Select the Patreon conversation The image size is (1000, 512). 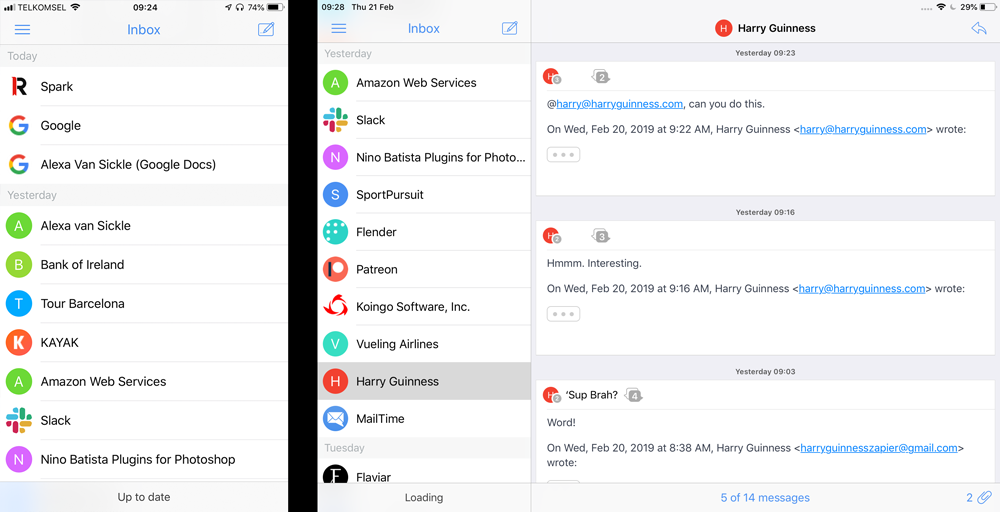424,269
